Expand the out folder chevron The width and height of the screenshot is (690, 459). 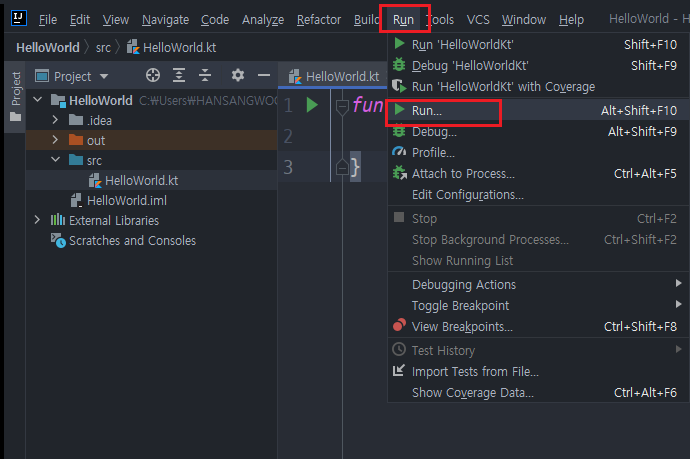55,140
